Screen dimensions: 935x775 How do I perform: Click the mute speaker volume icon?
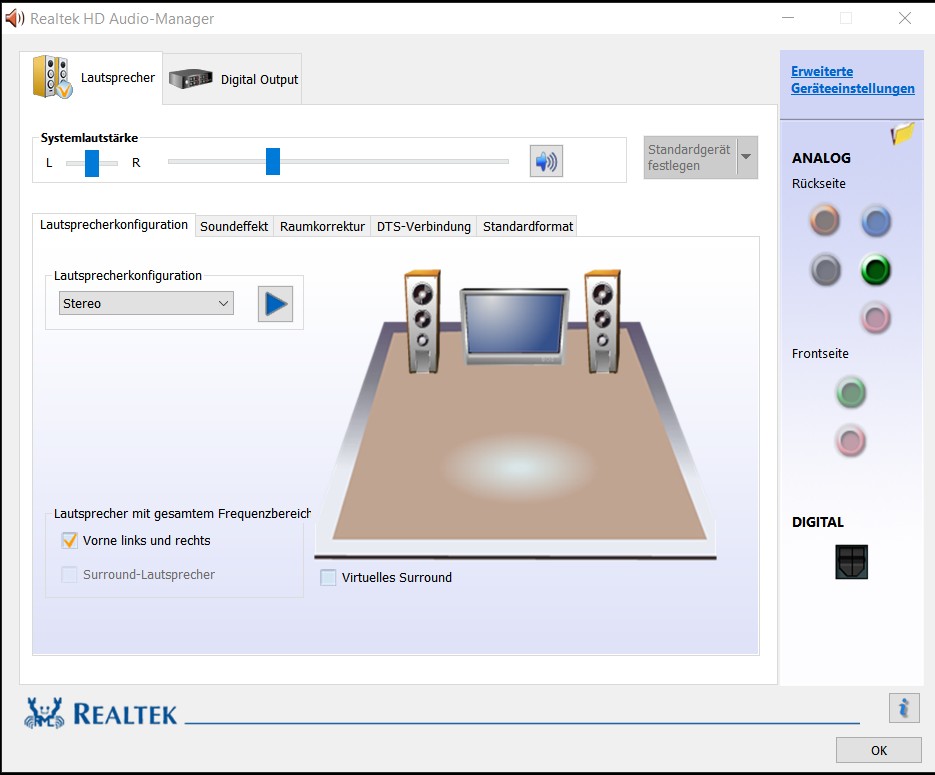pyautogui.click(x=546, y=161)
